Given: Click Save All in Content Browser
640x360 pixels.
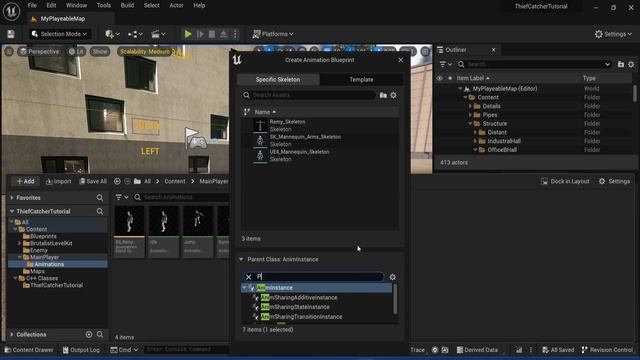Looking at the screenshot, I should [x=93, y=181].
